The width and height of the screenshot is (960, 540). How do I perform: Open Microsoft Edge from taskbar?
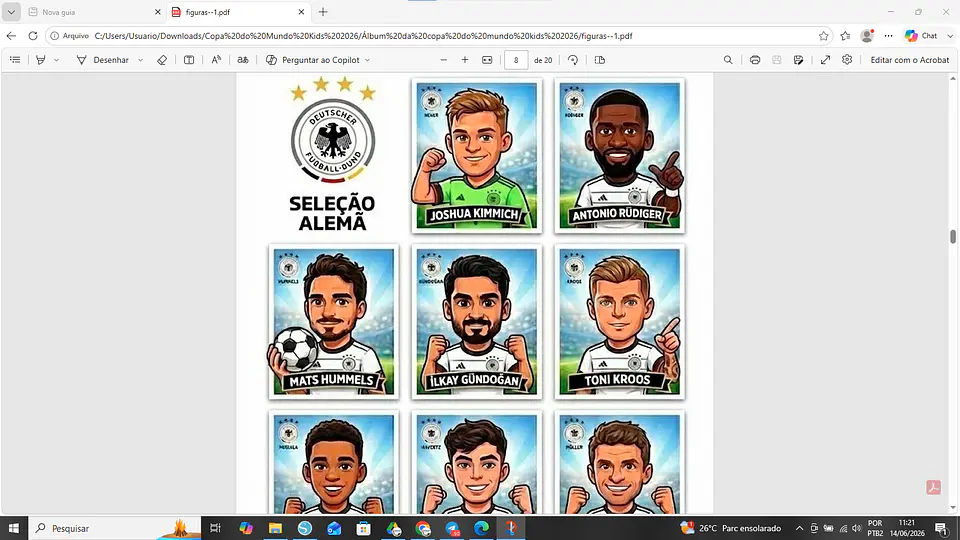(482, 528)
